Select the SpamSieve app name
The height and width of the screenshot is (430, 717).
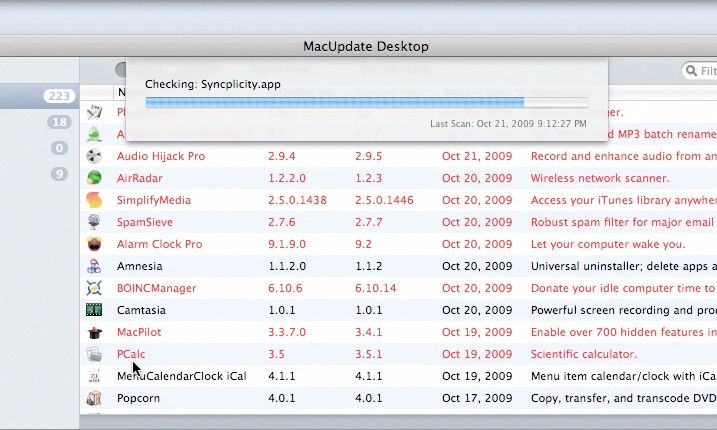(144, 222)
